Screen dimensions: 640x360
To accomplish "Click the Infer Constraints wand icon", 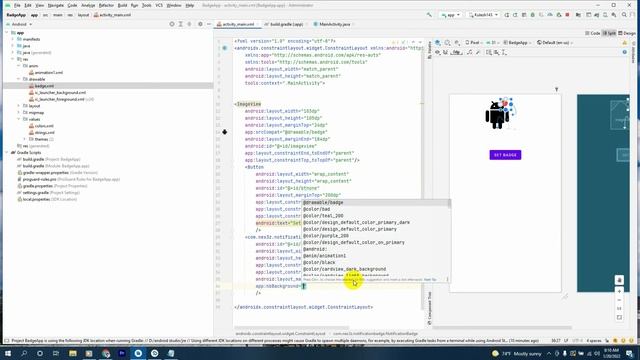I will pos(478,52).
